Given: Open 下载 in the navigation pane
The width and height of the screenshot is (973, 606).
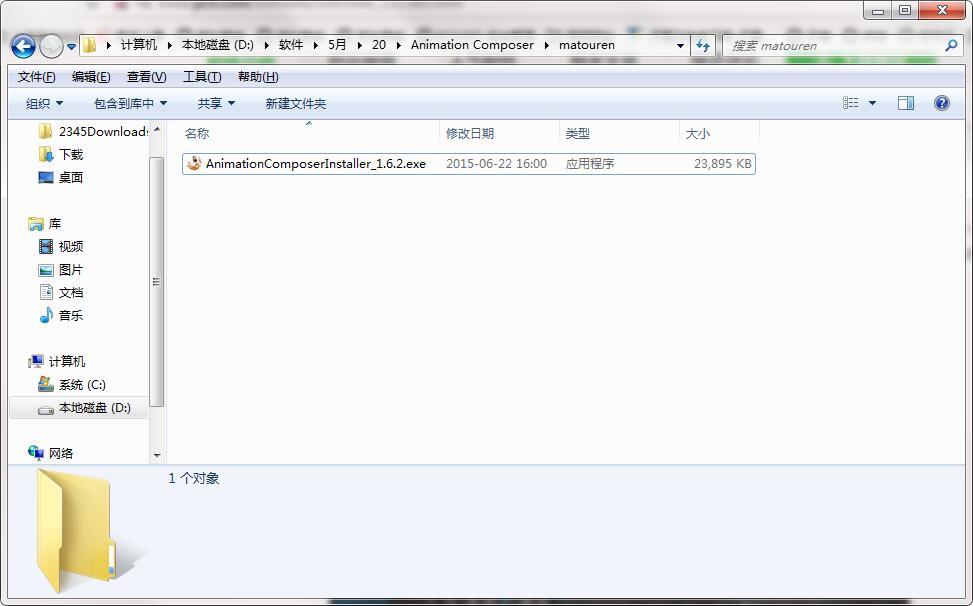Looking at the screenshot, I should [x=61, y=154].
